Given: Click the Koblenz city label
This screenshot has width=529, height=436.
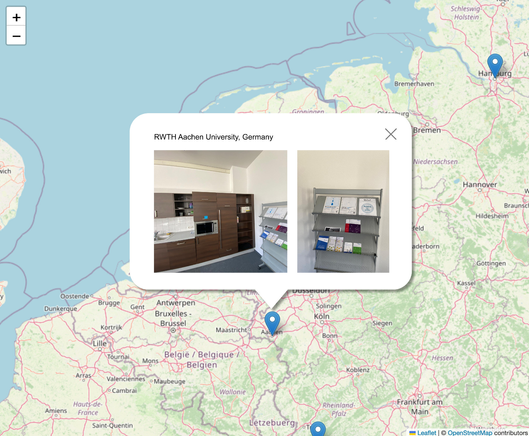Looking at the screenshot, I should click(x=358, y=370).
